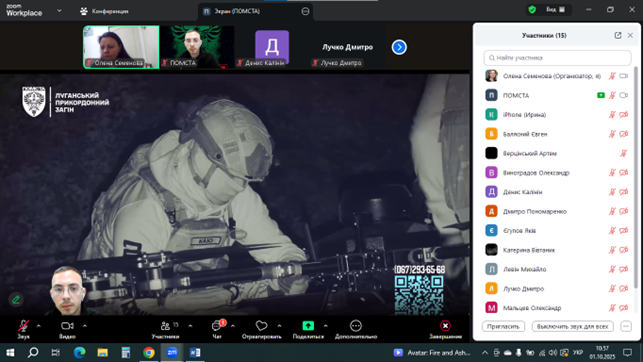The image size is (643, 362).
Task: Click the annotation pencil icon
Action: 16,300
